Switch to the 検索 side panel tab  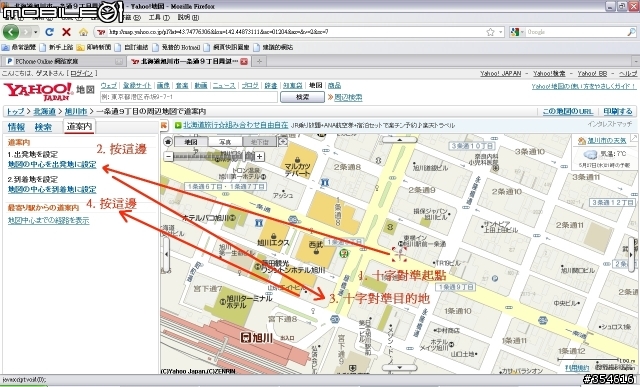[43, 127]
